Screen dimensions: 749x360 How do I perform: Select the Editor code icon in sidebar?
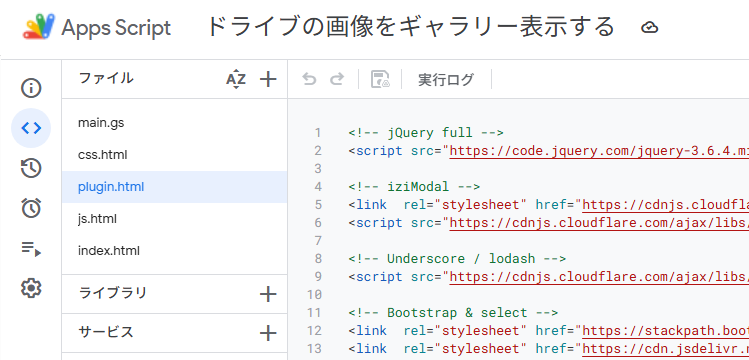[x=31, y=128]
